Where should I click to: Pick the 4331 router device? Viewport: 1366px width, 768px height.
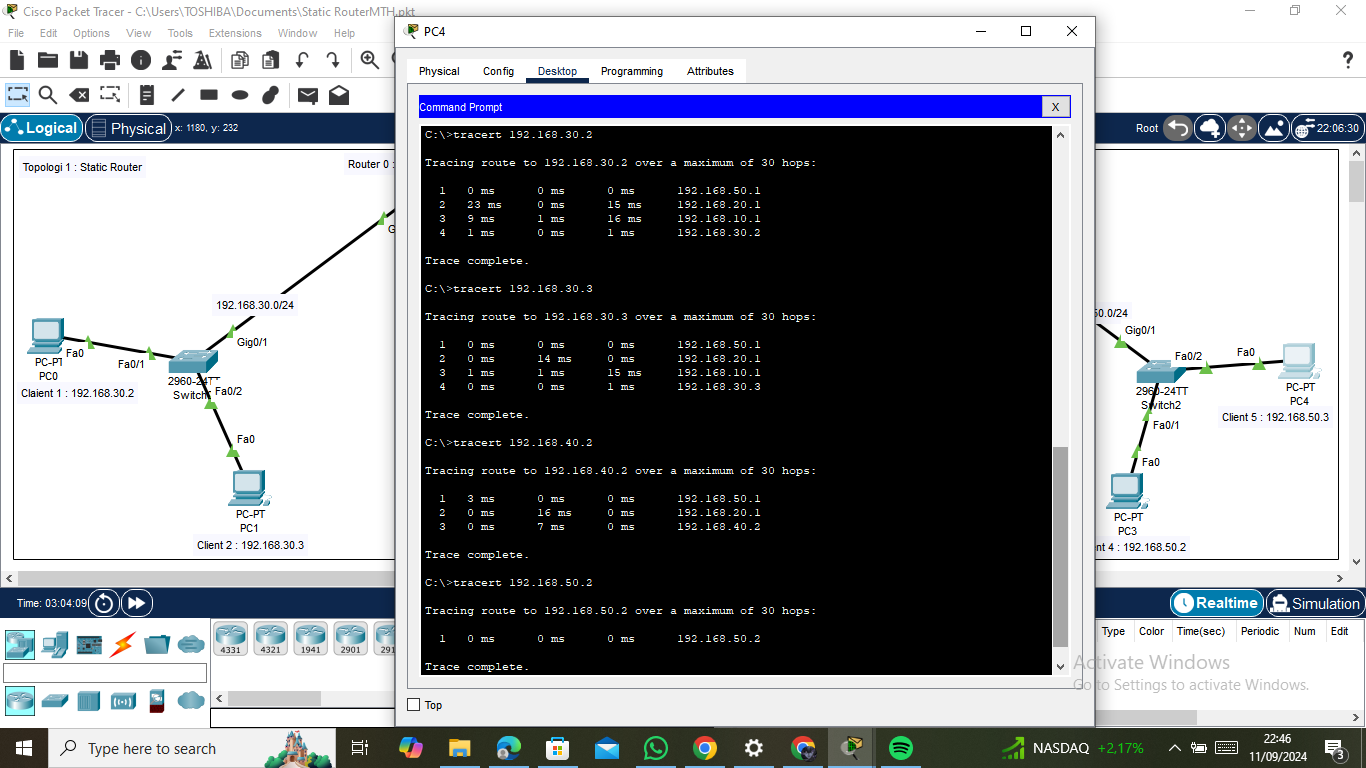(230, 639)
